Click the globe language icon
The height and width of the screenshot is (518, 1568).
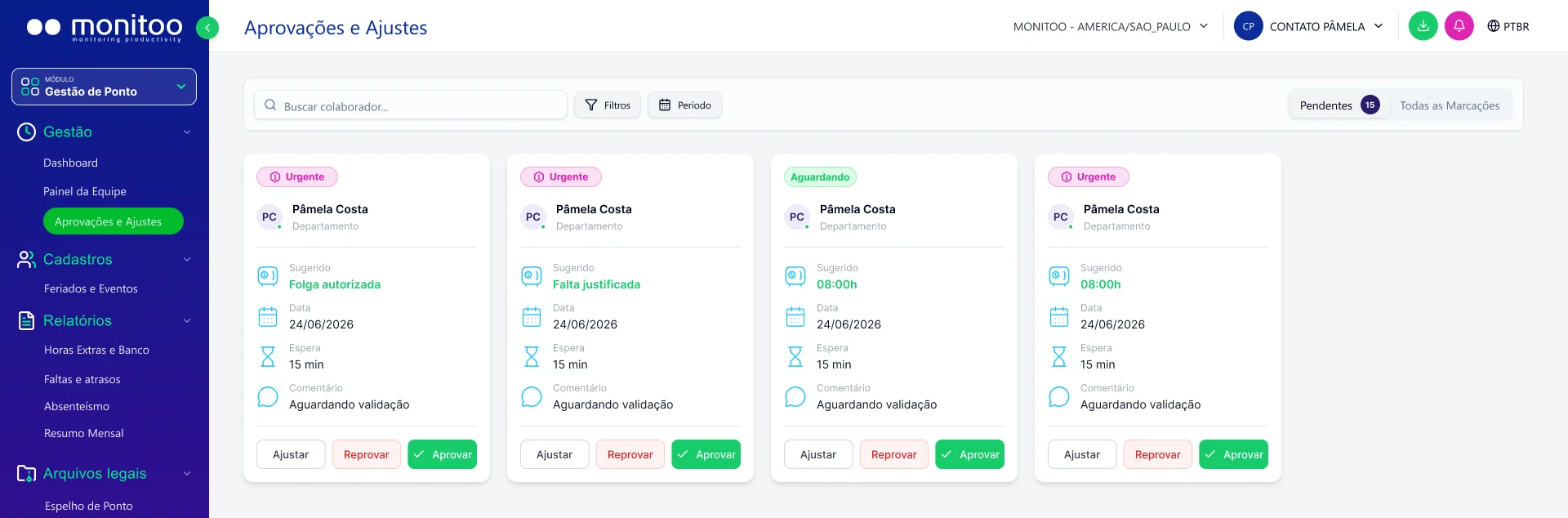click(x=1493, y=26)
